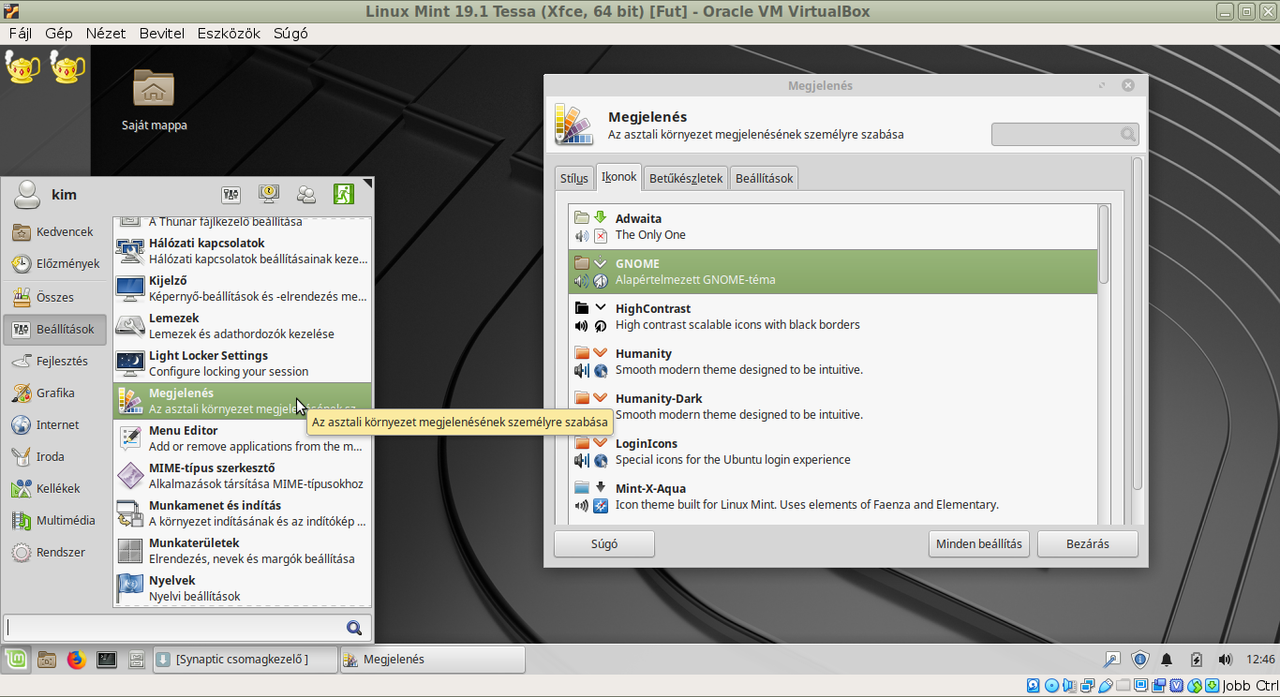
Task: Select the GNOME icon theme row
Action: click(x=832, y=271)
